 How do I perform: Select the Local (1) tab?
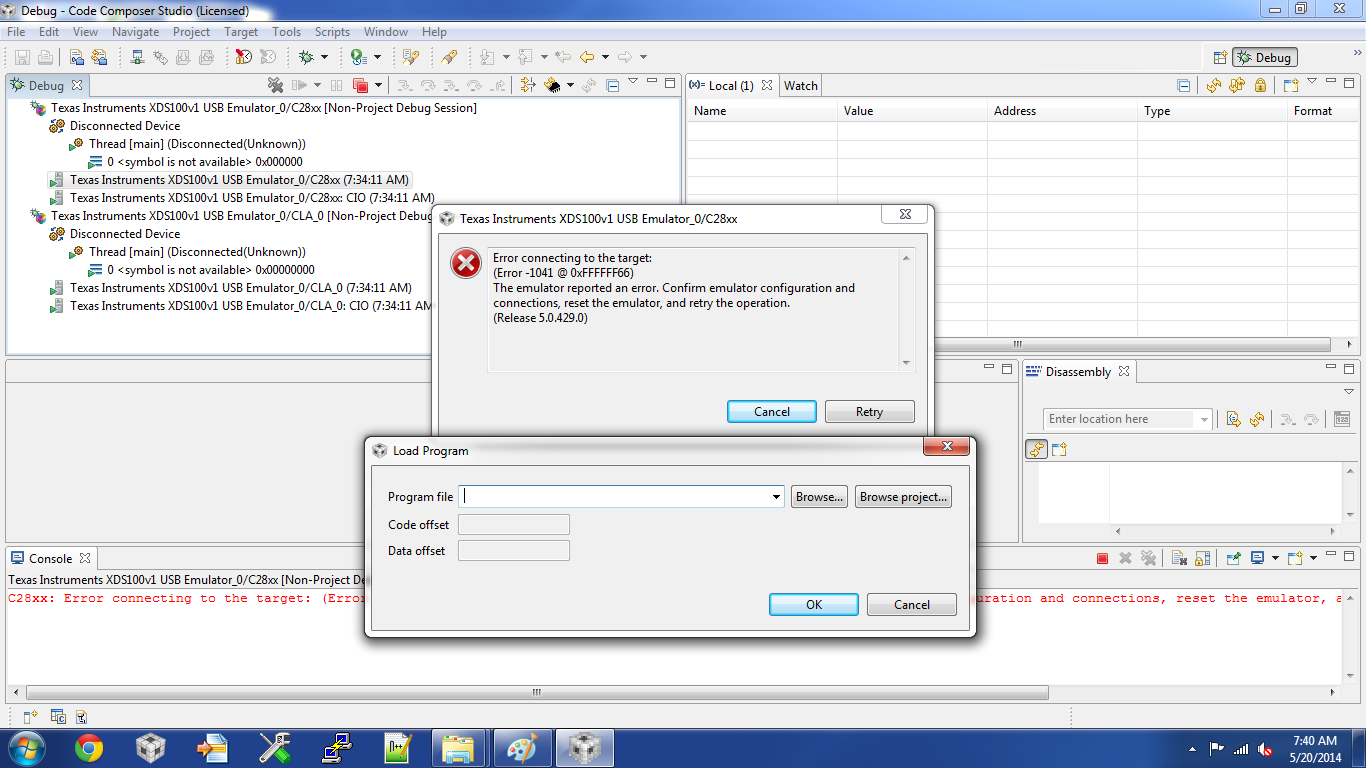[x=731, y=86]
